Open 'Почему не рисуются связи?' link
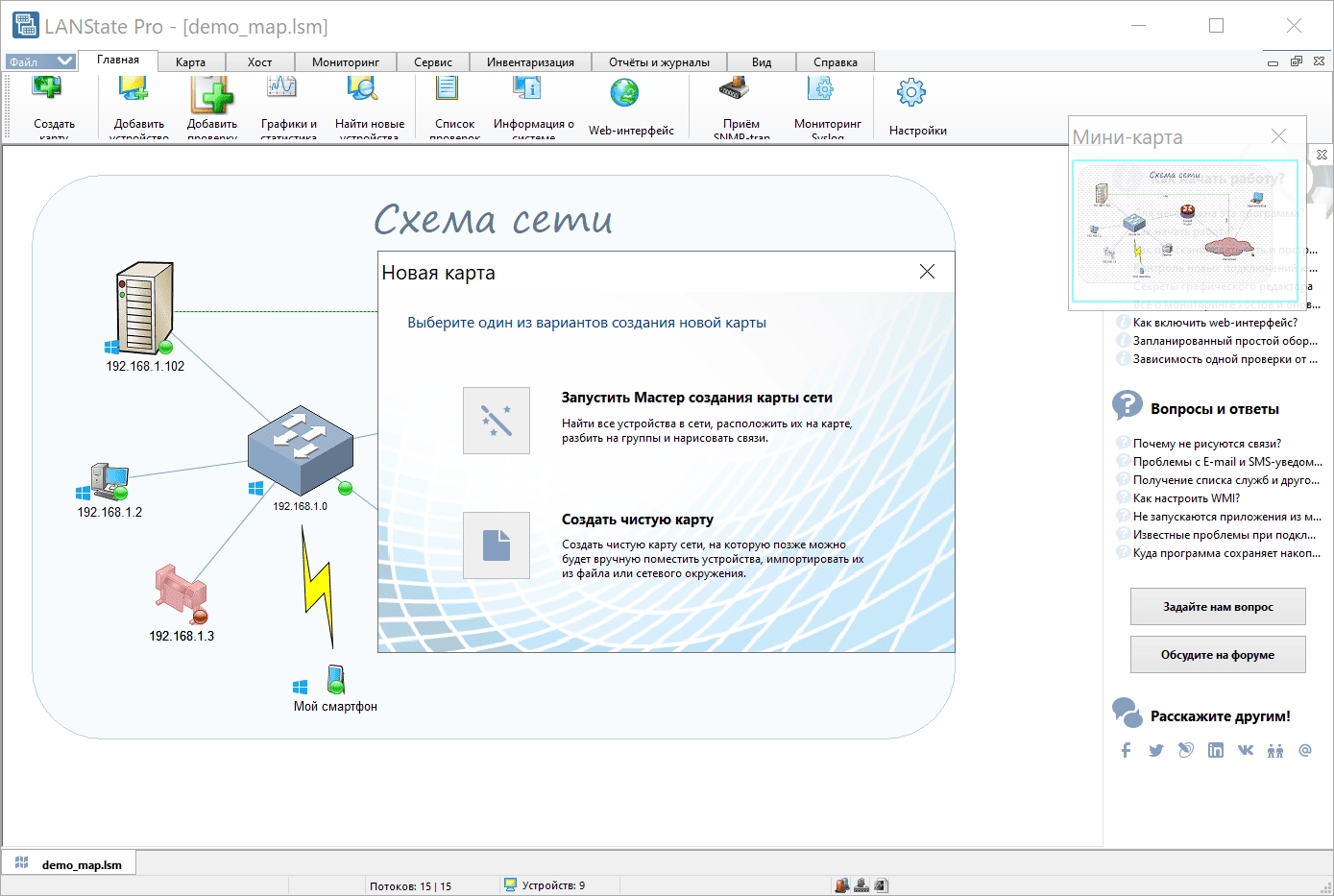The image size is (1334, 896). coord(1207,444)
